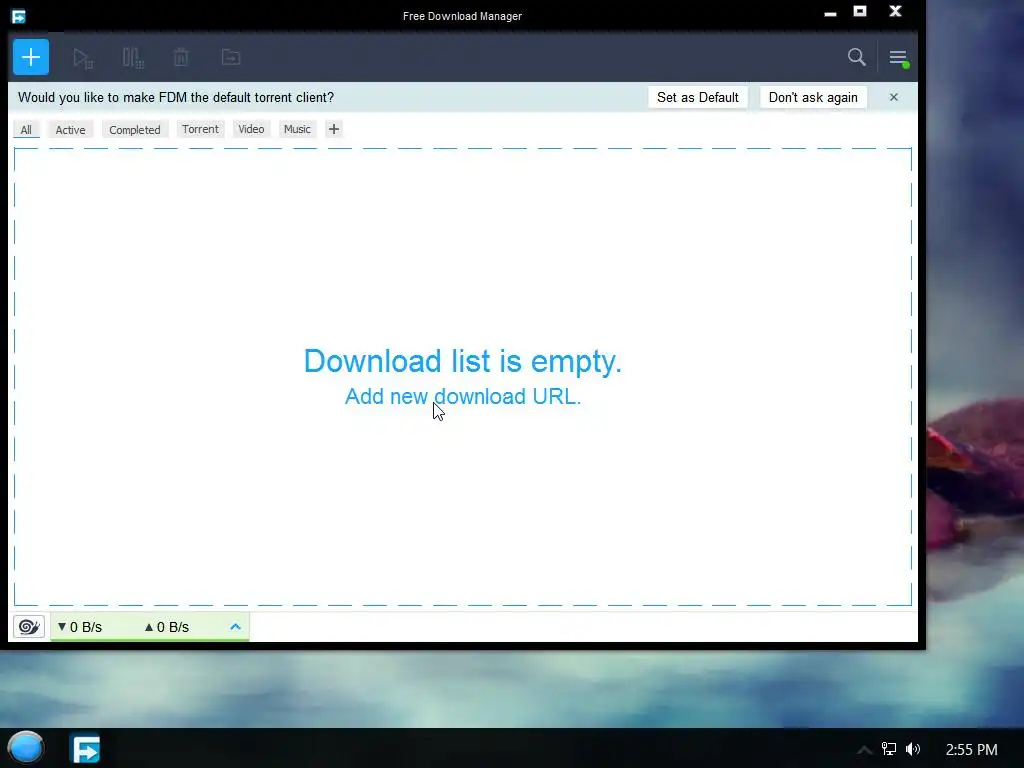Minimize the Free Download Manager window
Screen dimensions: 1024x768
click(830, 13)
